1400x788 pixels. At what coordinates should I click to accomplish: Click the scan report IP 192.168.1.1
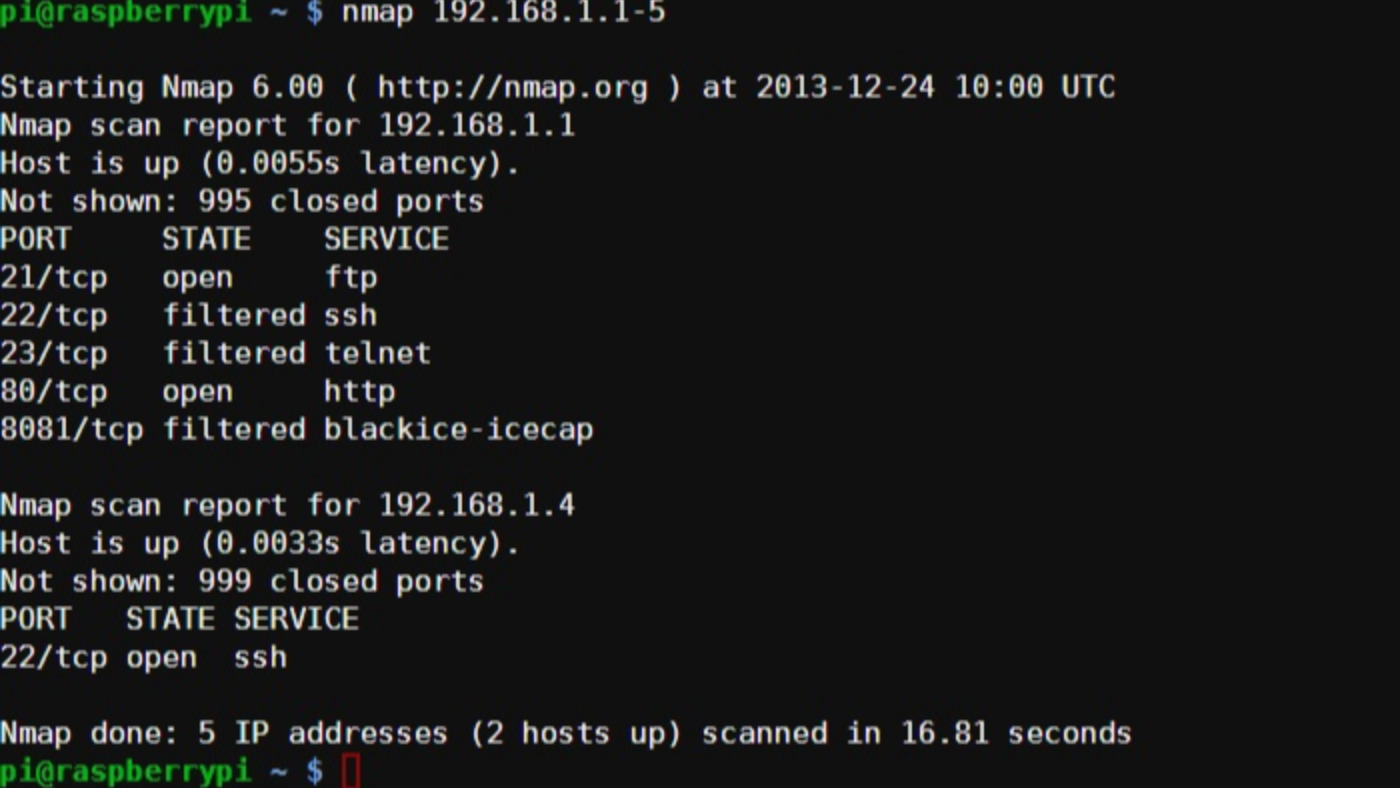pyautogui.click(x=476, y=125)
